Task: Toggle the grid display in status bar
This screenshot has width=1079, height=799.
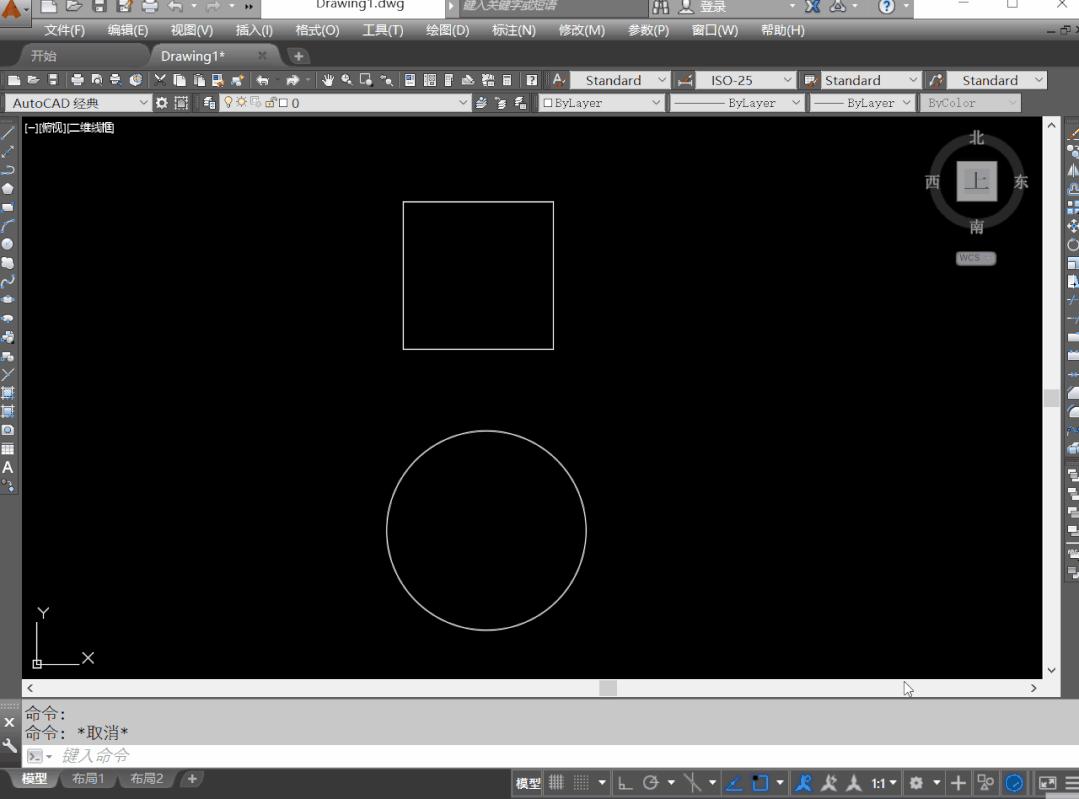Action: tap(557, 783)
